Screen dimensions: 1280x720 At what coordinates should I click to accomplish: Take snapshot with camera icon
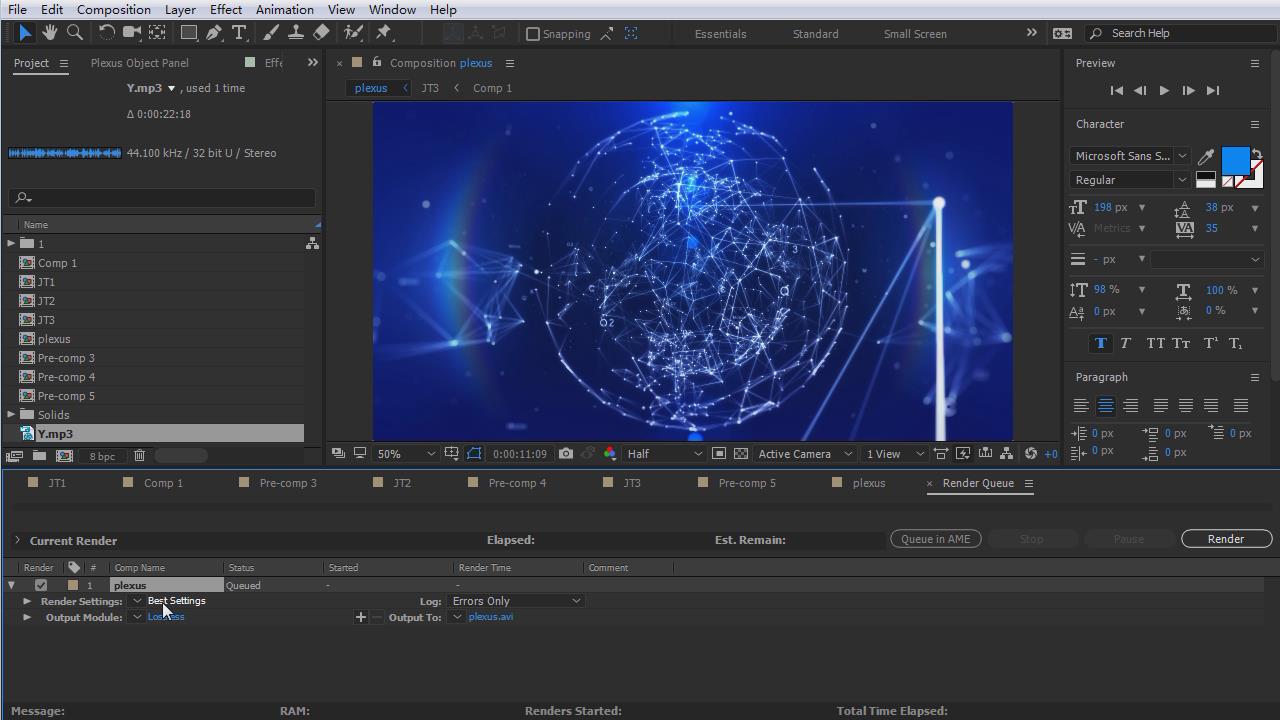click(x=566, y=454)
